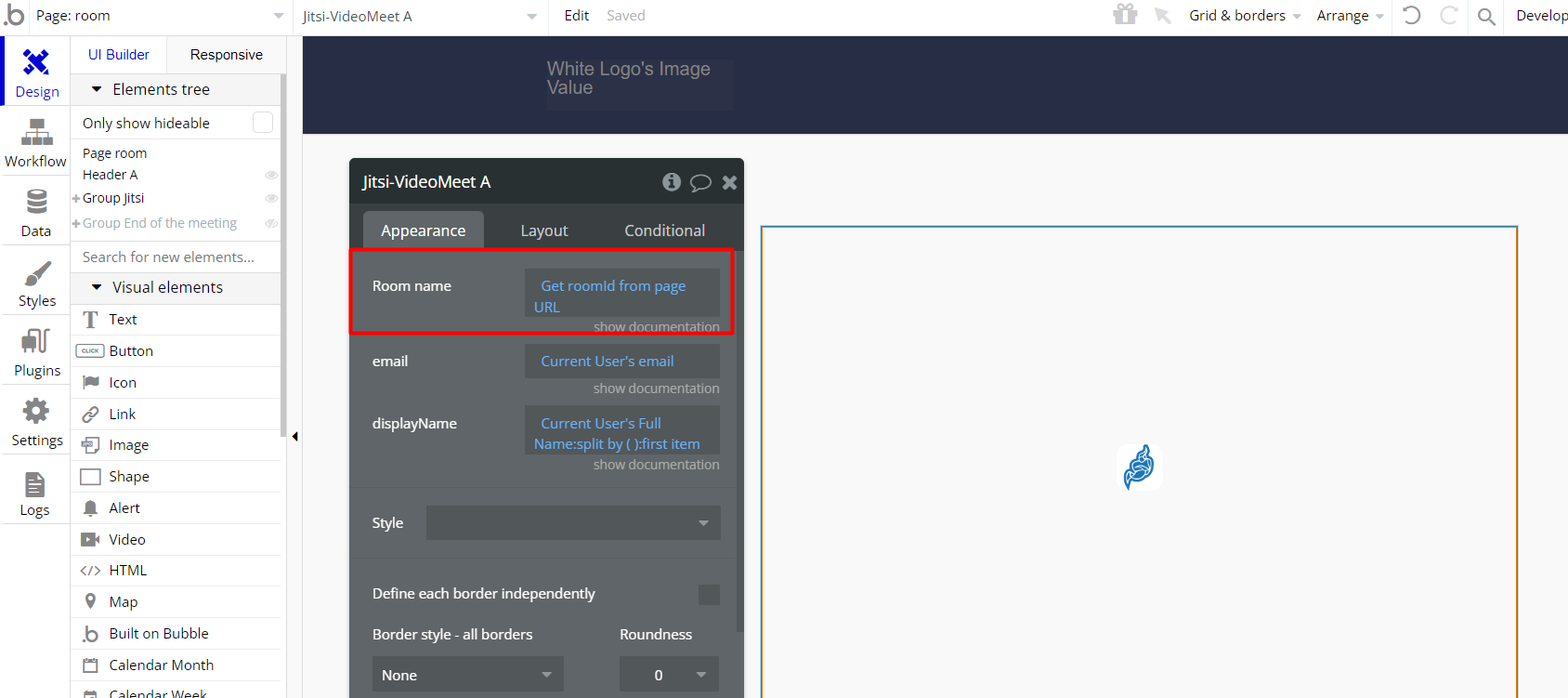Screen dimensions: 1568x698
Task: Open the Roundness value dropdown
Action: click(x=669, y=675)
